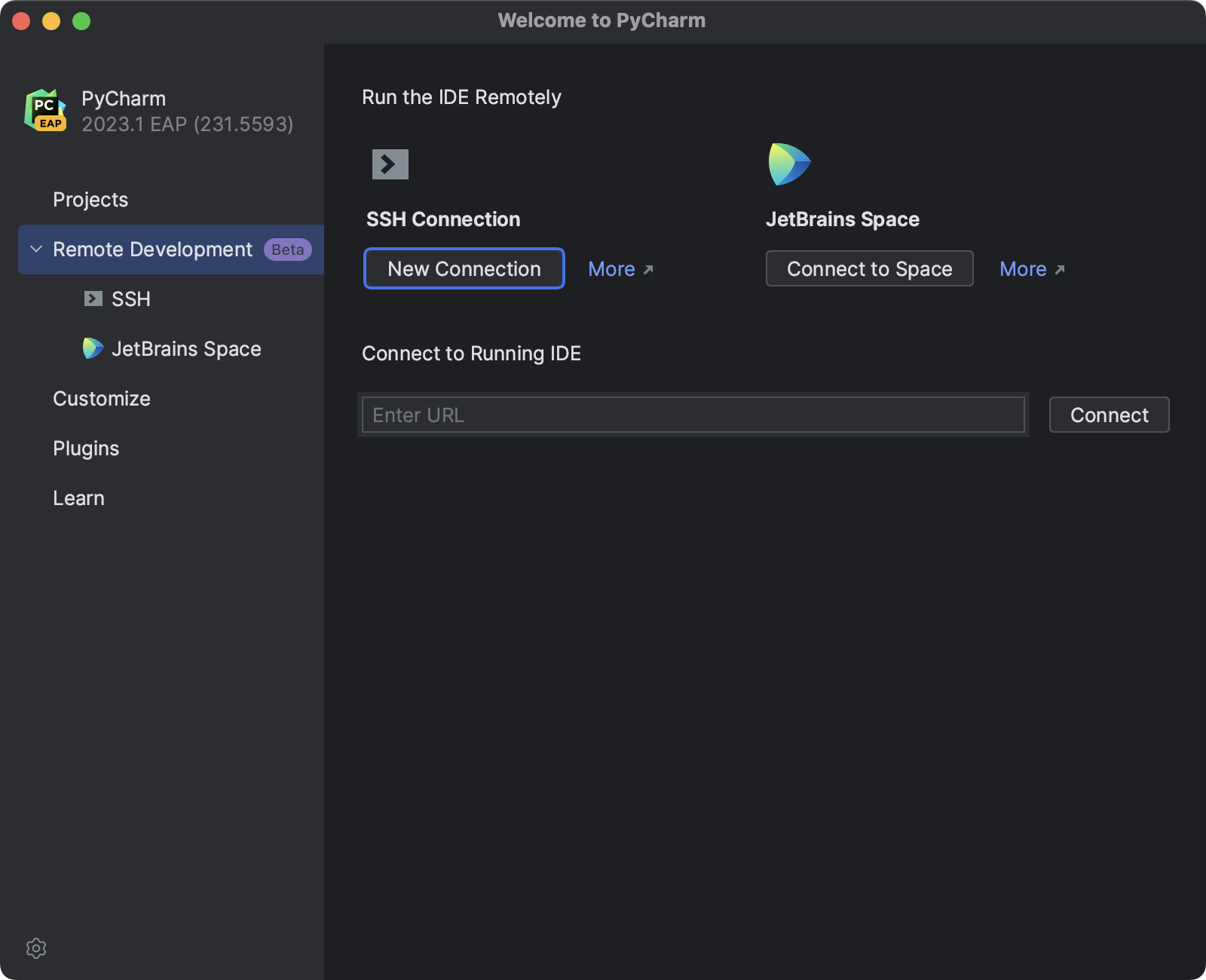Switch to the Customize section
1206x980 pixels.
point(101,398)
